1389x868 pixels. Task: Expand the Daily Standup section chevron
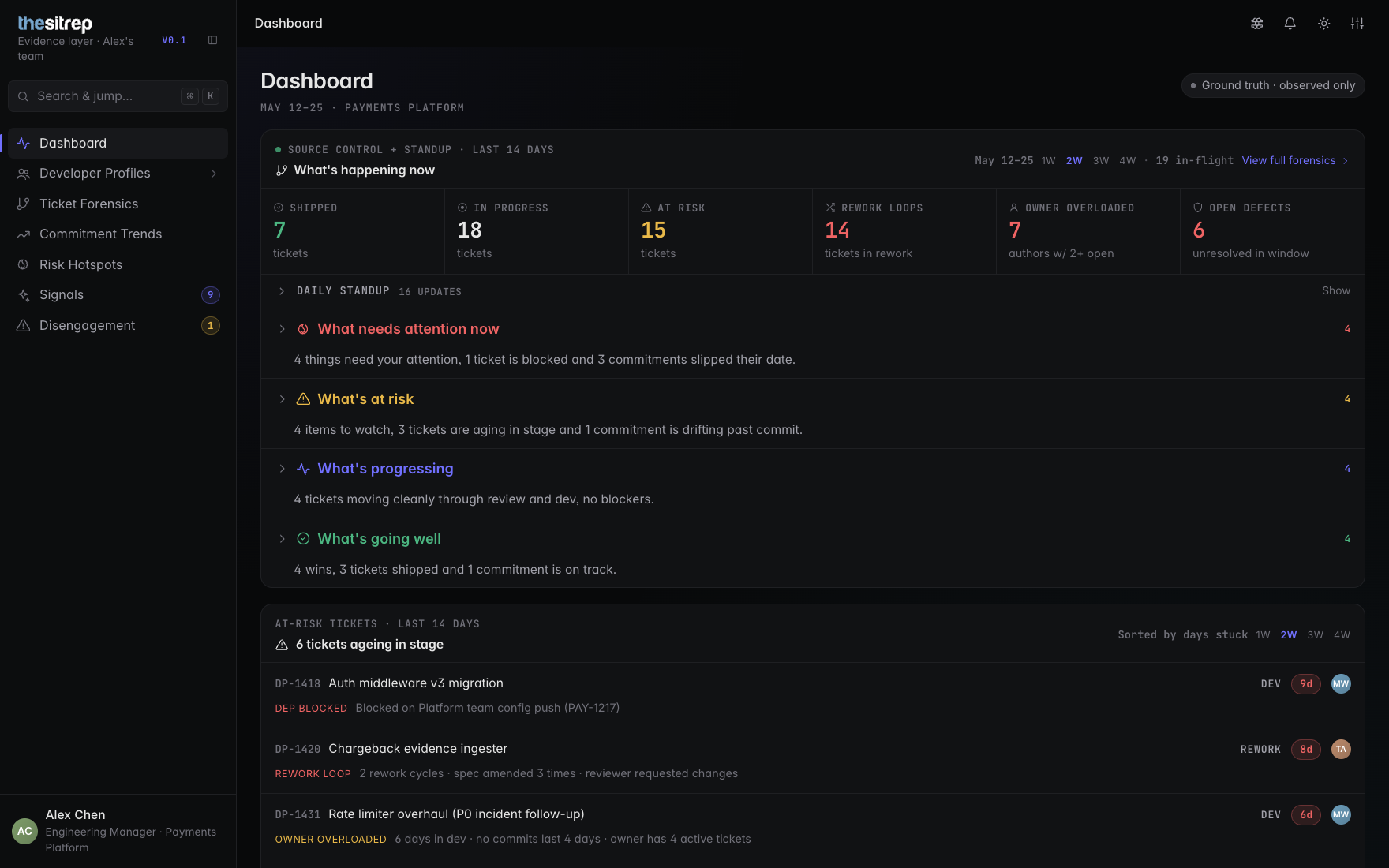(282, 291)
